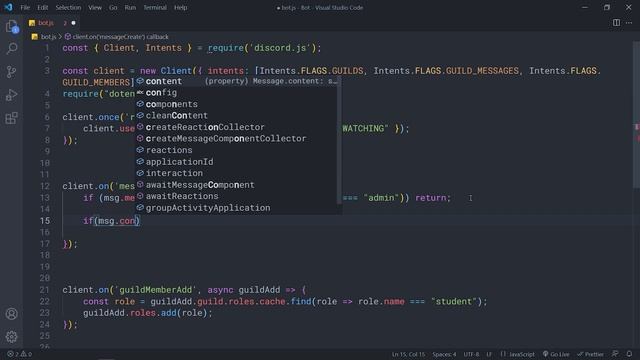The height and width of the screenshot is (360, 640).
Task: Close the unsaved bot.js tab dot
Action: [x=73, y=23]
